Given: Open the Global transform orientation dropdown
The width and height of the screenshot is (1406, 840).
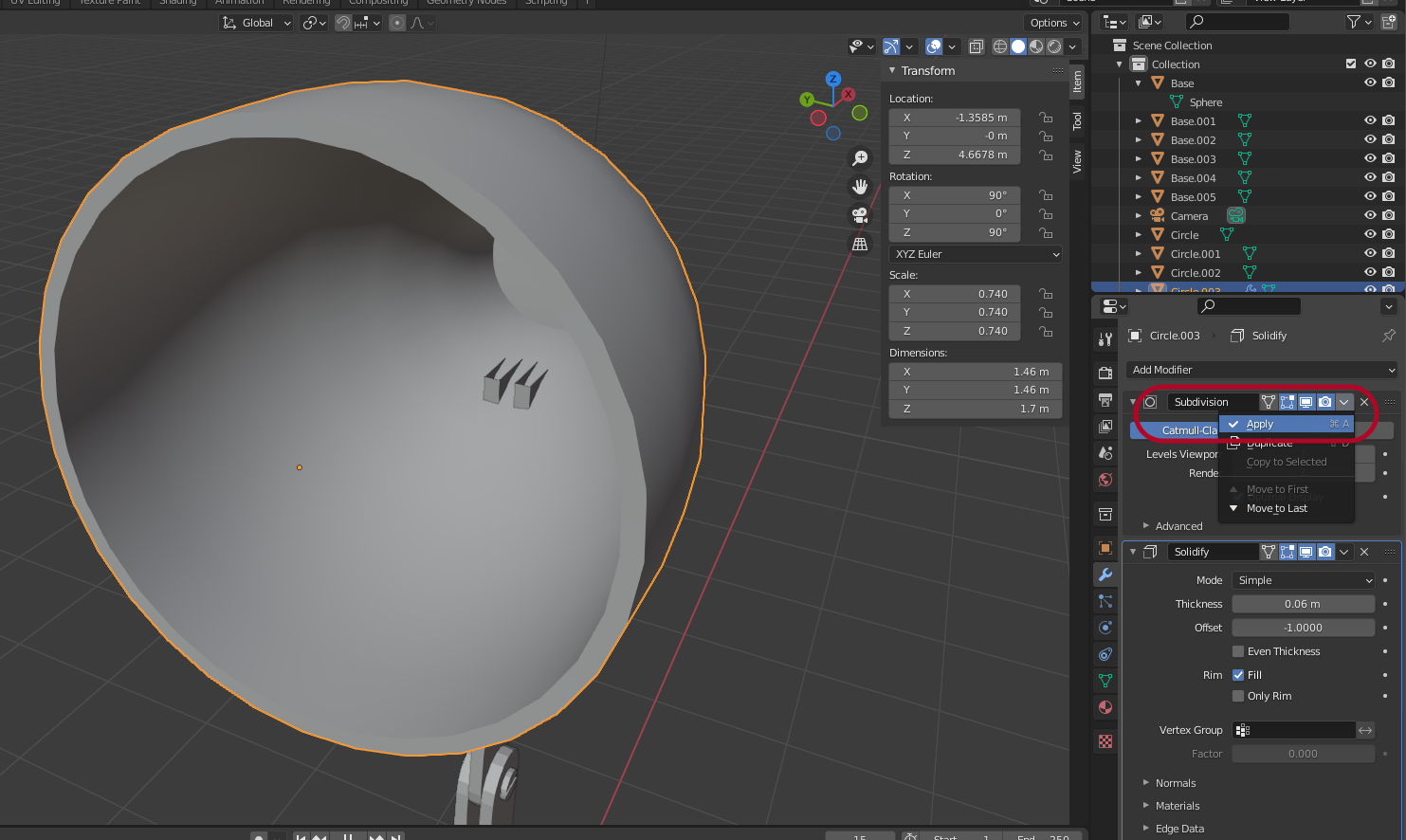Looking at the screenshot, I should 256,23.
